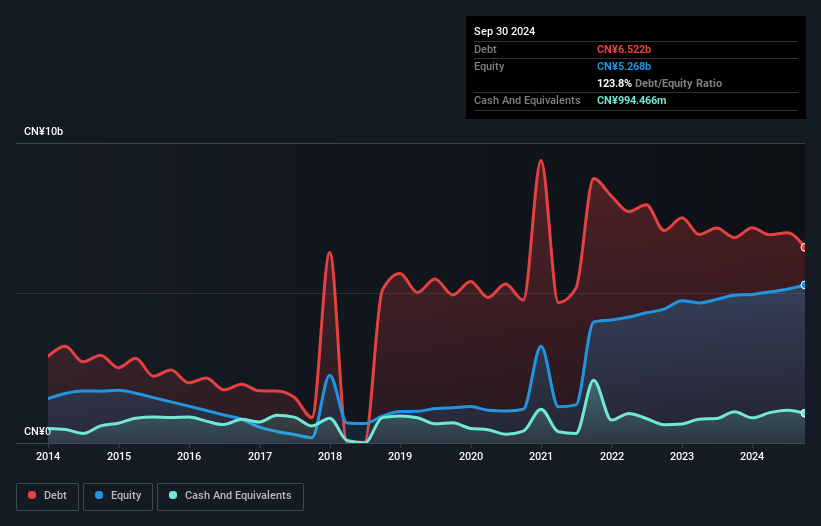Click the 2019 axis label
821x526 pixels.
click(x=400, y=456)
